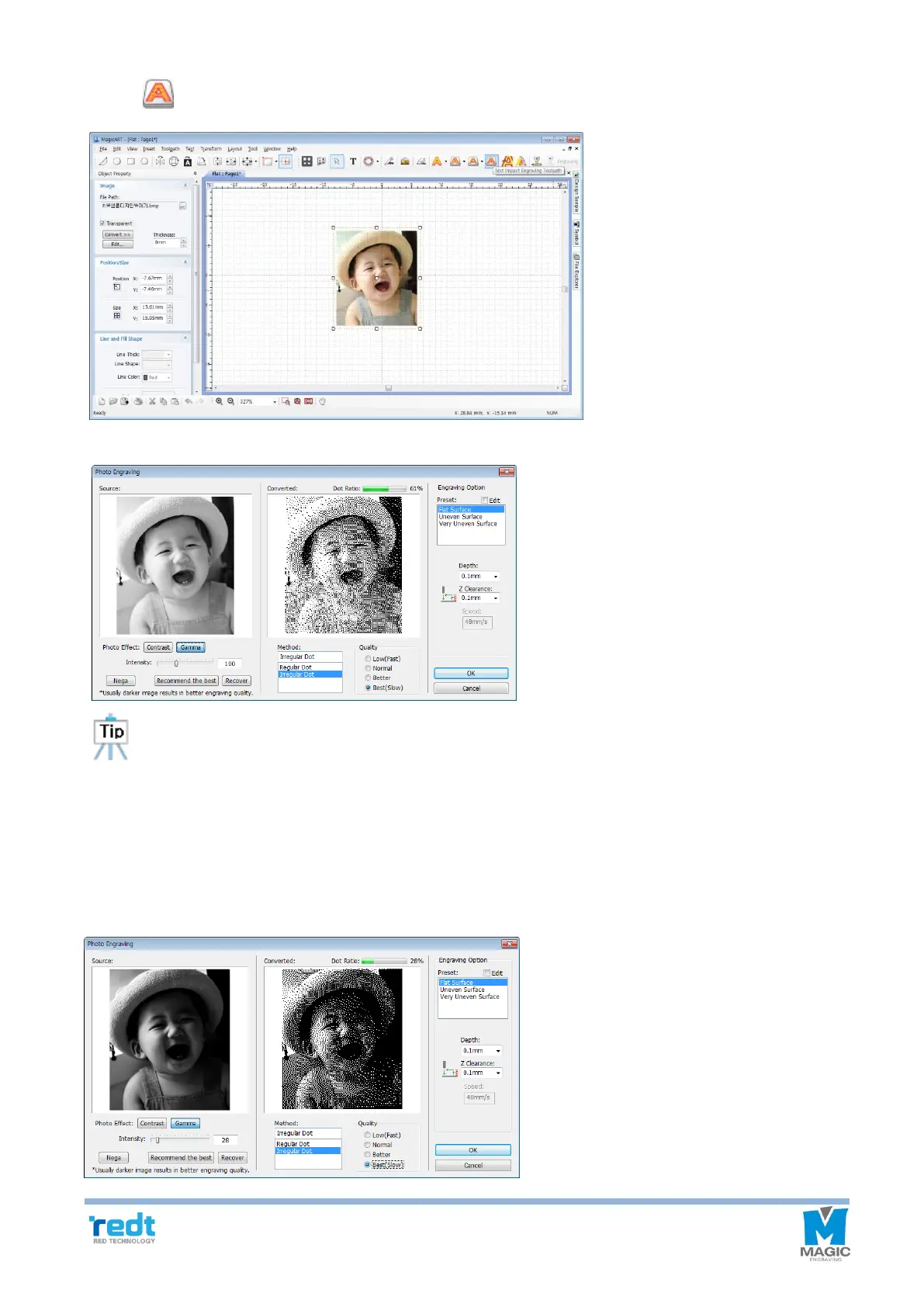Select Very Uneven Surface preset in 61% dialog
This screenshot has height=1307, width=924.
coord(468,524)
